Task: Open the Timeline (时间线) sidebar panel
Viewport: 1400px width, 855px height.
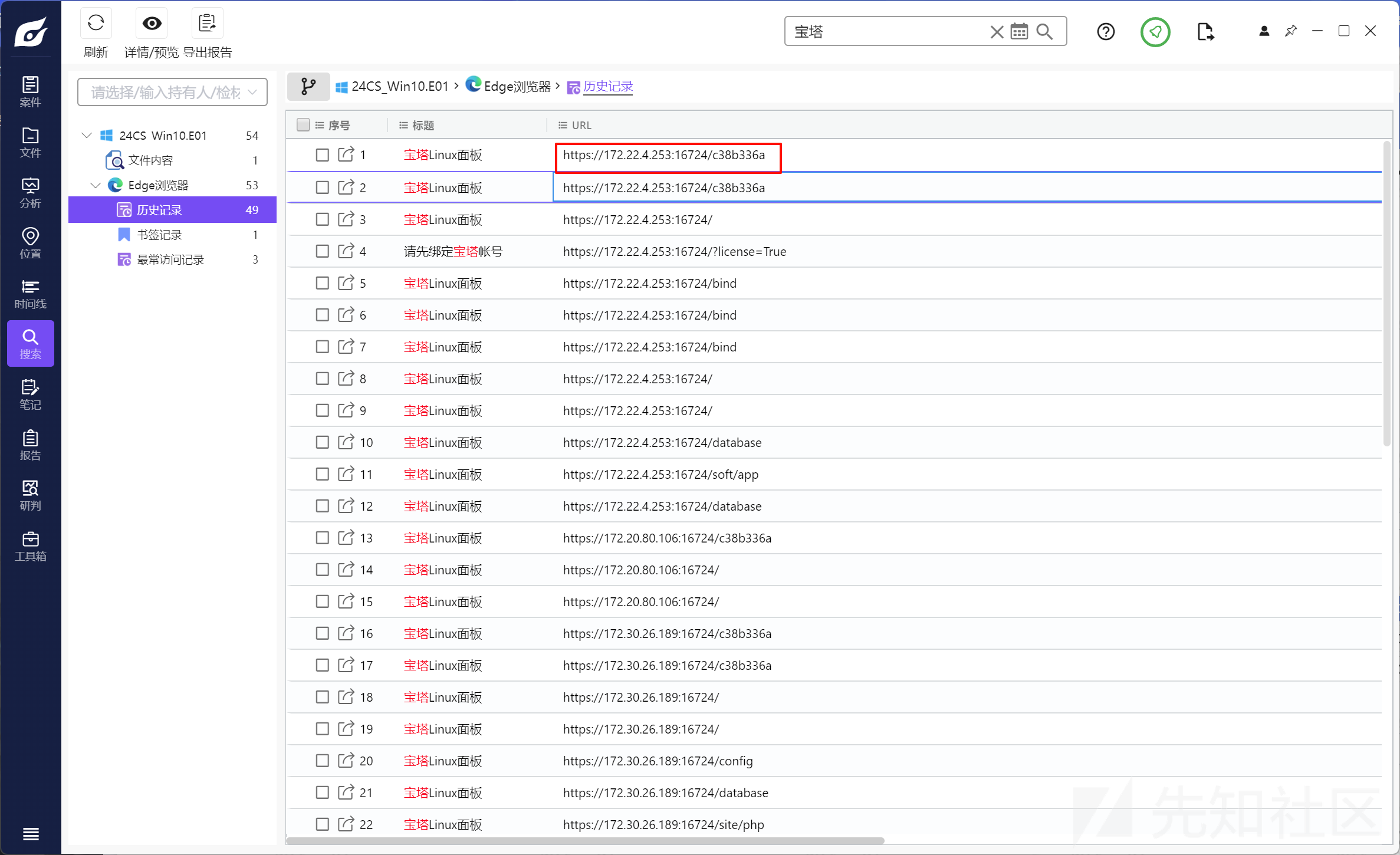Action: pos(30,294)
